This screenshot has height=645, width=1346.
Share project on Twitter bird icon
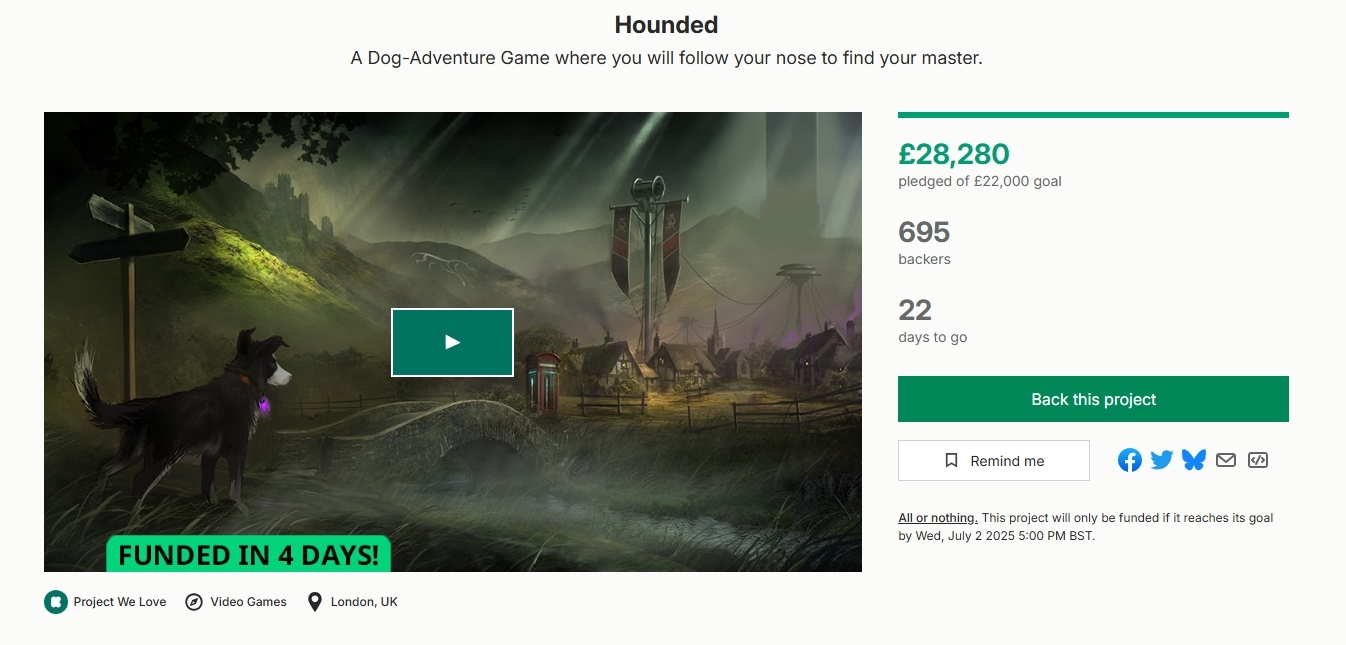point(1162,460)
